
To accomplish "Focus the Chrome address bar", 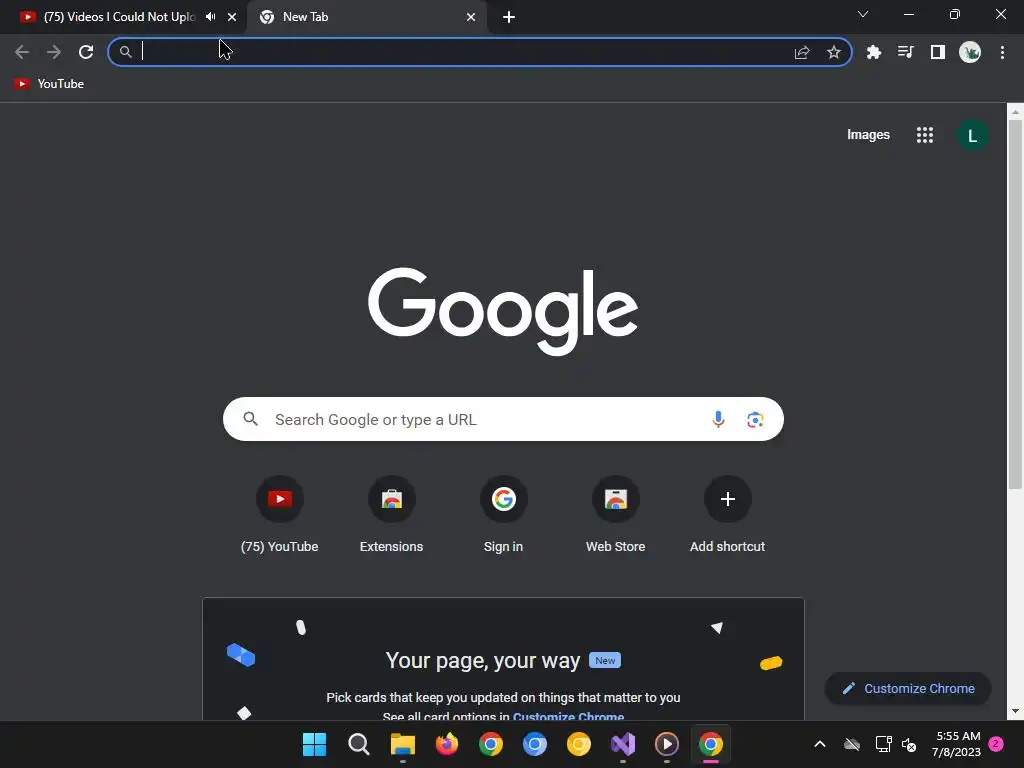I will click(480, 52).
